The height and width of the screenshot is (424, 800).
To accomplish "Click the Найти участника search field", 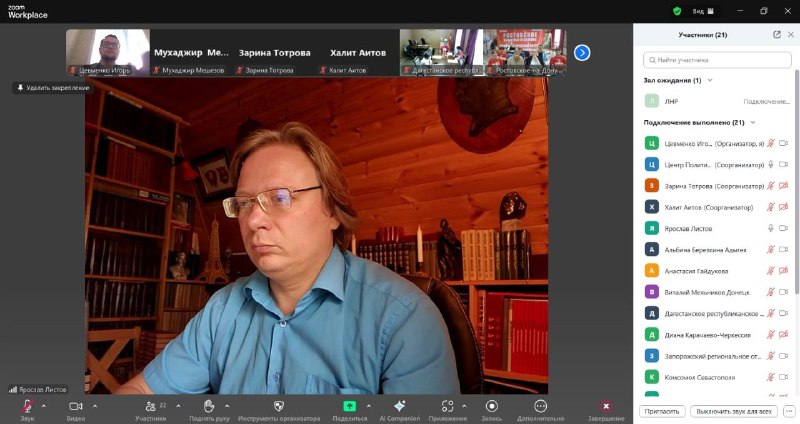I will 717,60.
